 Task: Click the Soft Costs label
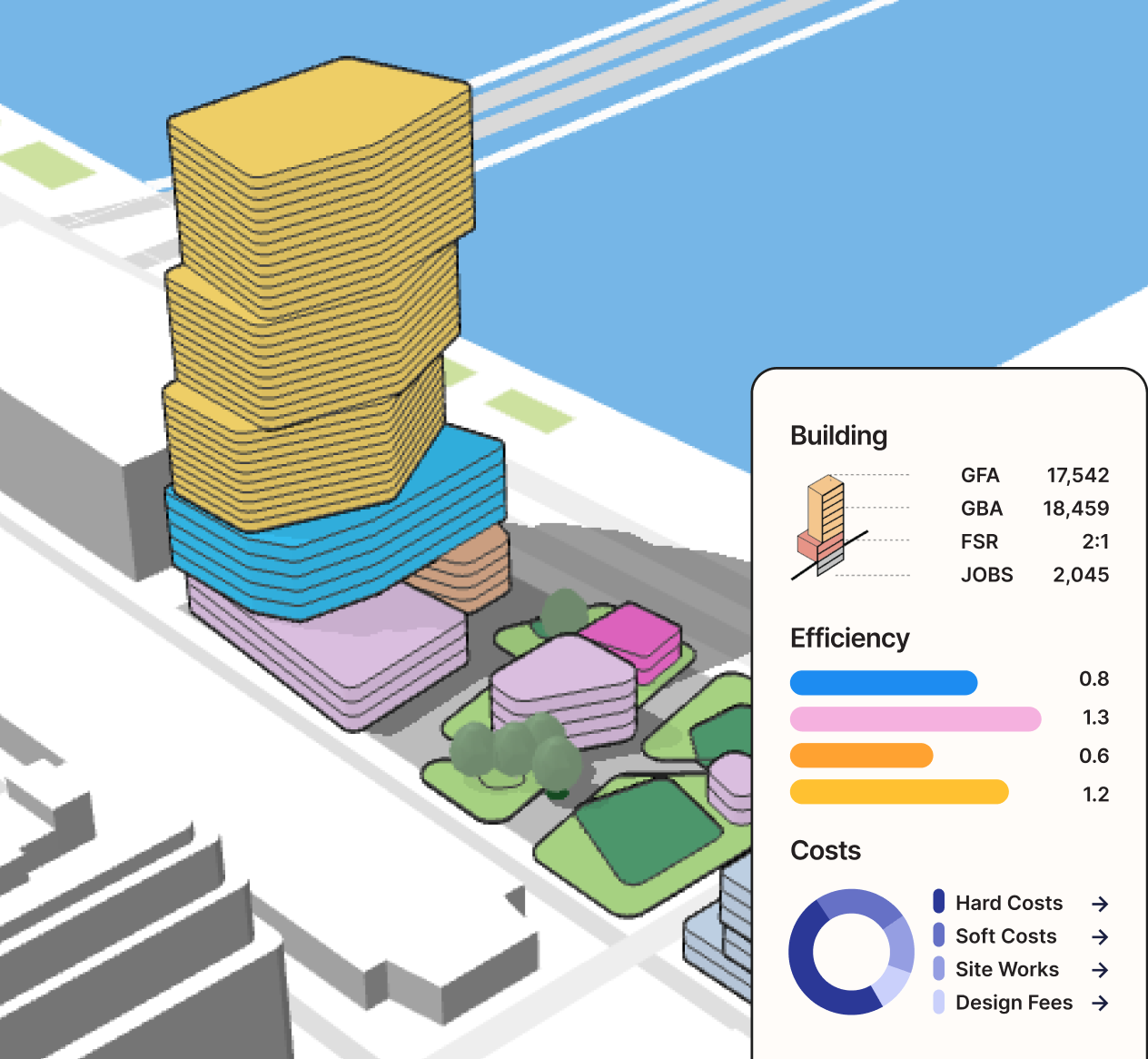click(1006, 936)
